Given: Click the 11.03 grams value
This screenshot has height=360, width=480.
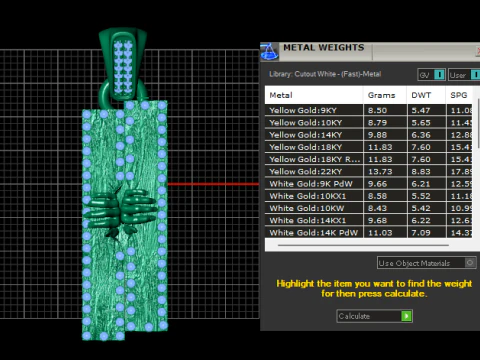Looking at the screenshot, I should point(380,233).
